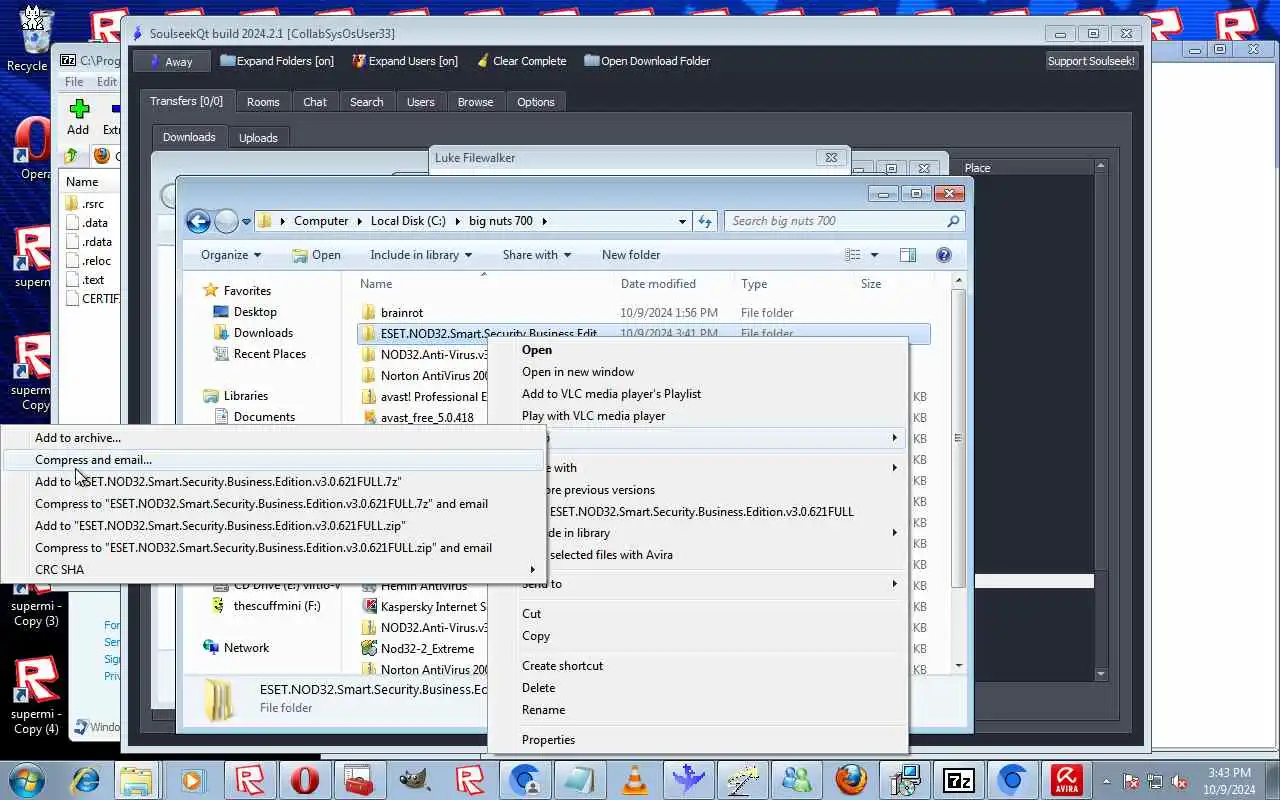Click the Windows Start orb
The image size is (1280, 800).
(x=27, y=780)
